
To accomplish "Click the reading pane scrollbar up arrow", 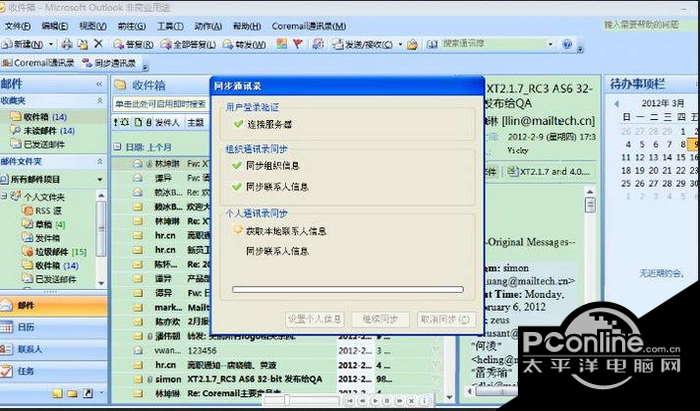I will coord(590,192).
